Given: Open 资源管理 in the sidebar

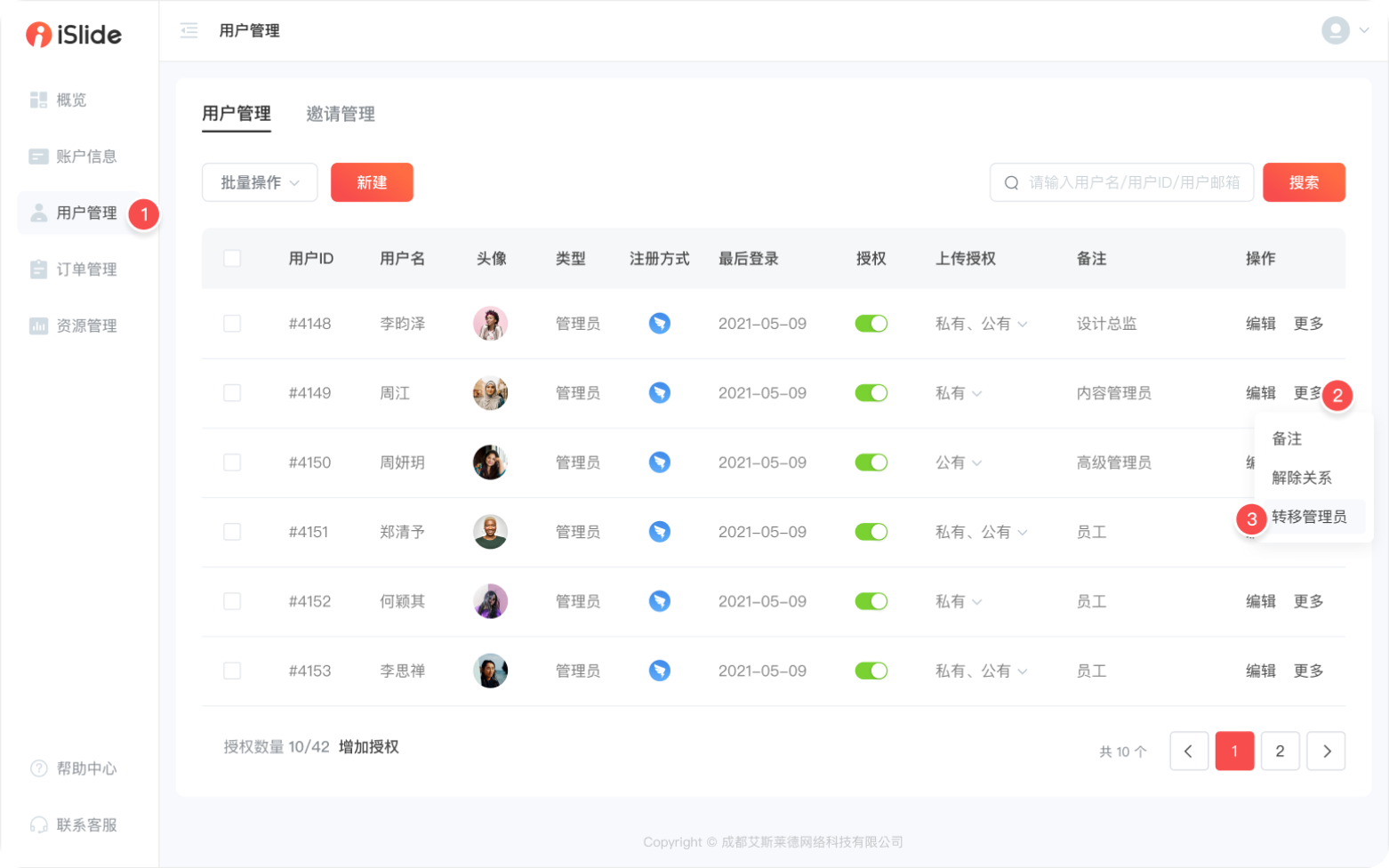Looking at the screenshot, I should tap(85, 325).
